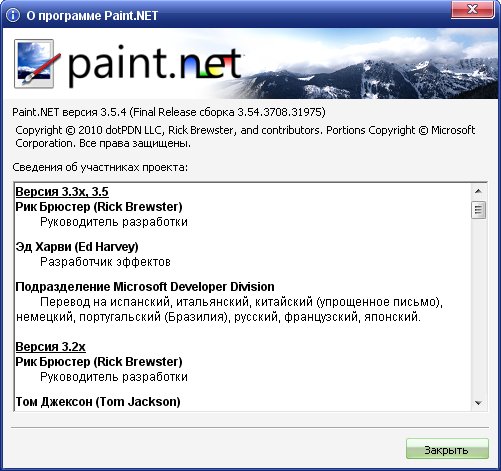The width and height of the screenshot is (501, 471).
Task: Click the credits scrollbar down arrow
Action: (x=478, y=403)
